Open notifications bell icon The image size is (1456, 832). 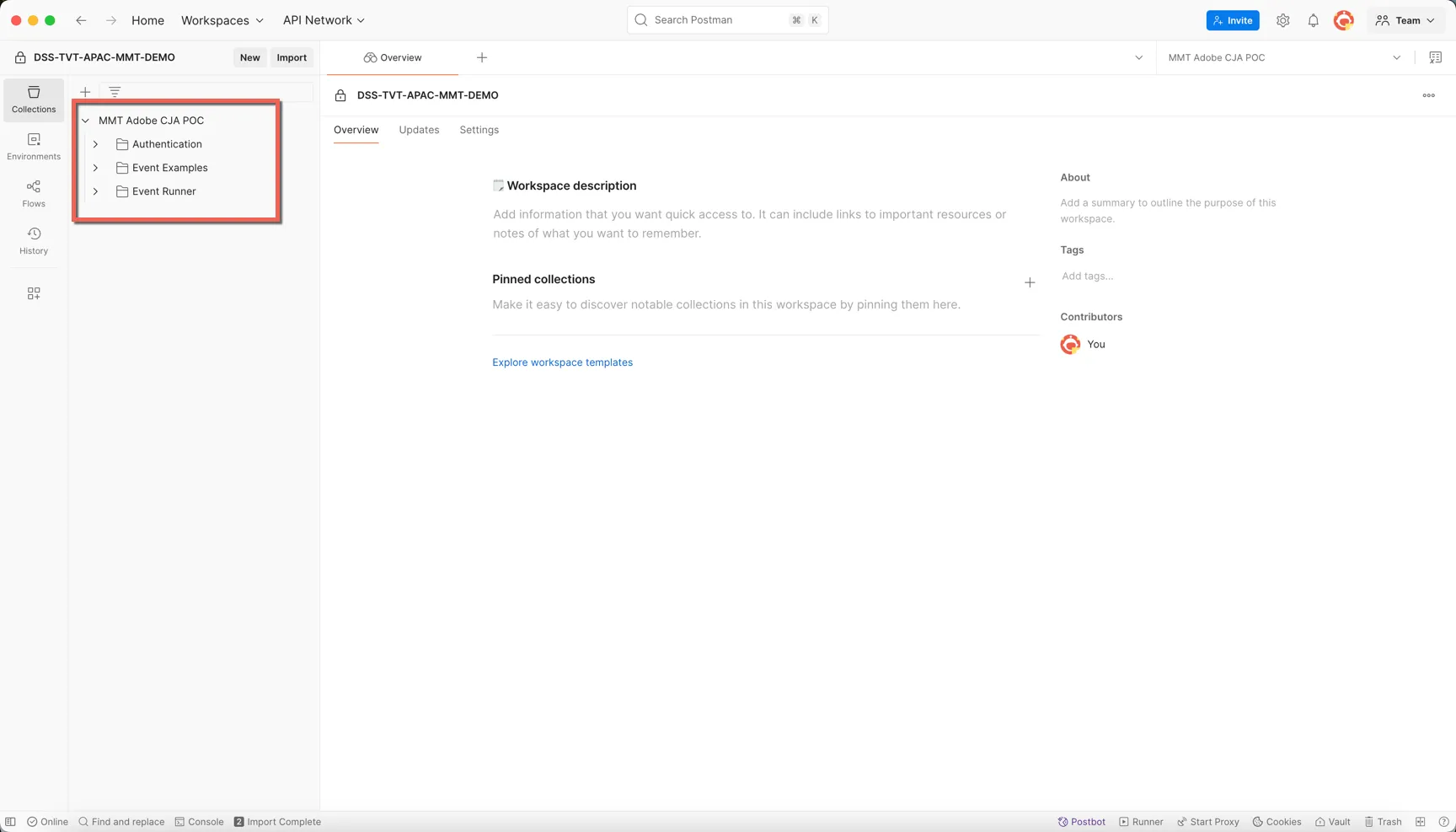coord(1313,20)
